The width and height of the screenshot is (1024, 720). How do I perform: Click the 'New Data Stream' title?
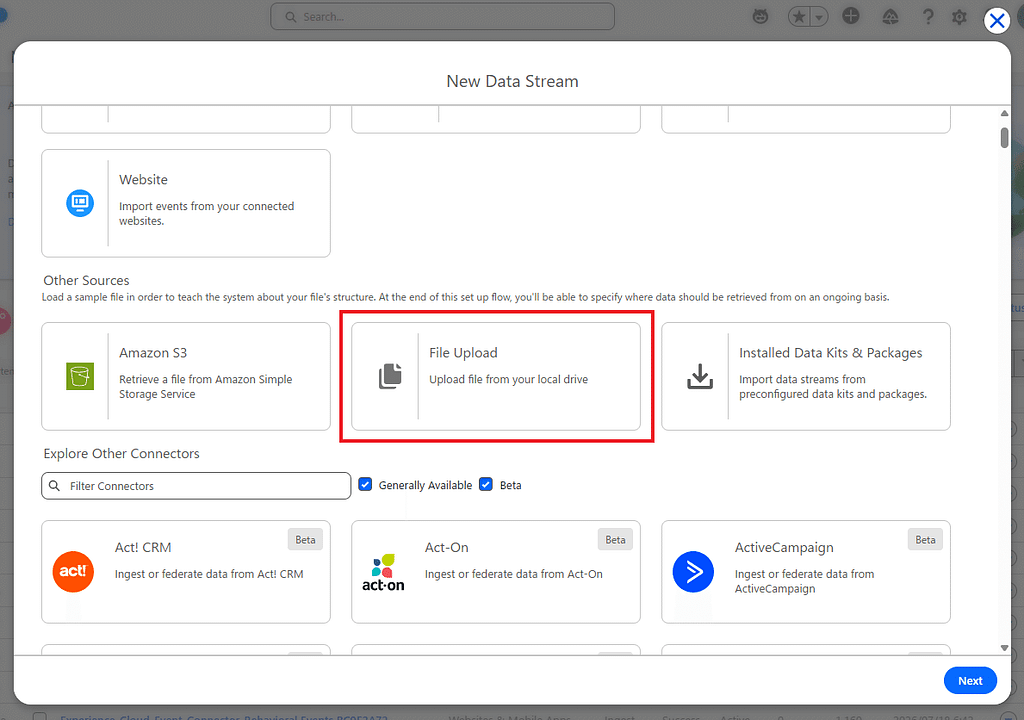[x=512, y=81]
